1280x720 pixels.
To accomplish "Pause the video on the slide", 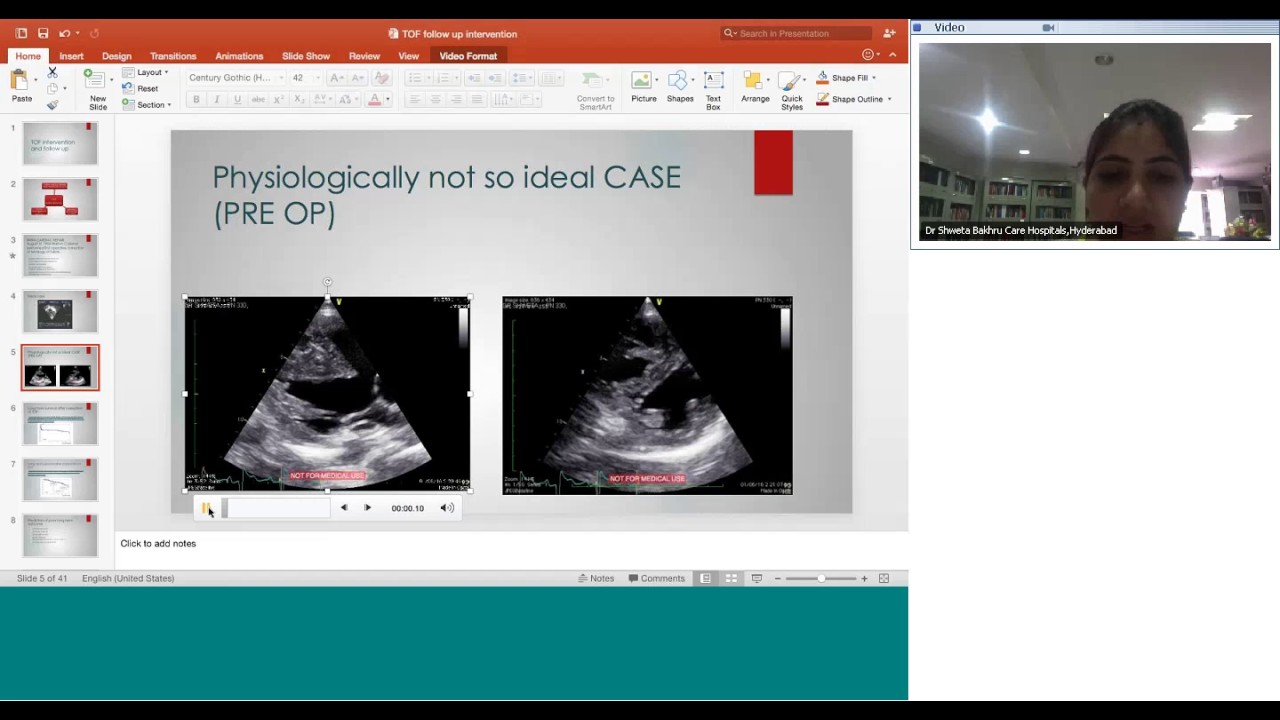I will 206,508.
